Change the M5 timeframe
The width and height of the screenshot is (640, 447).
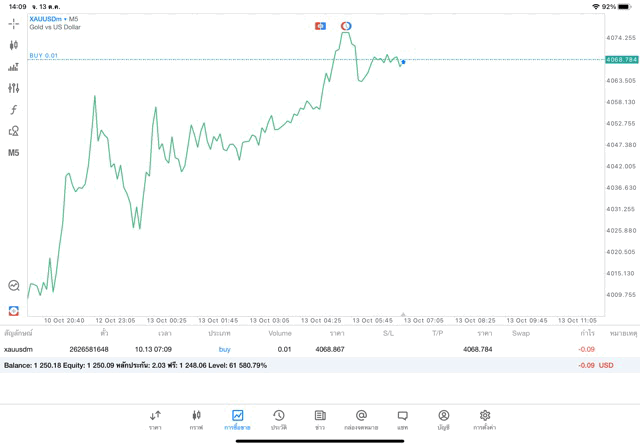click(x=13, y=153)
